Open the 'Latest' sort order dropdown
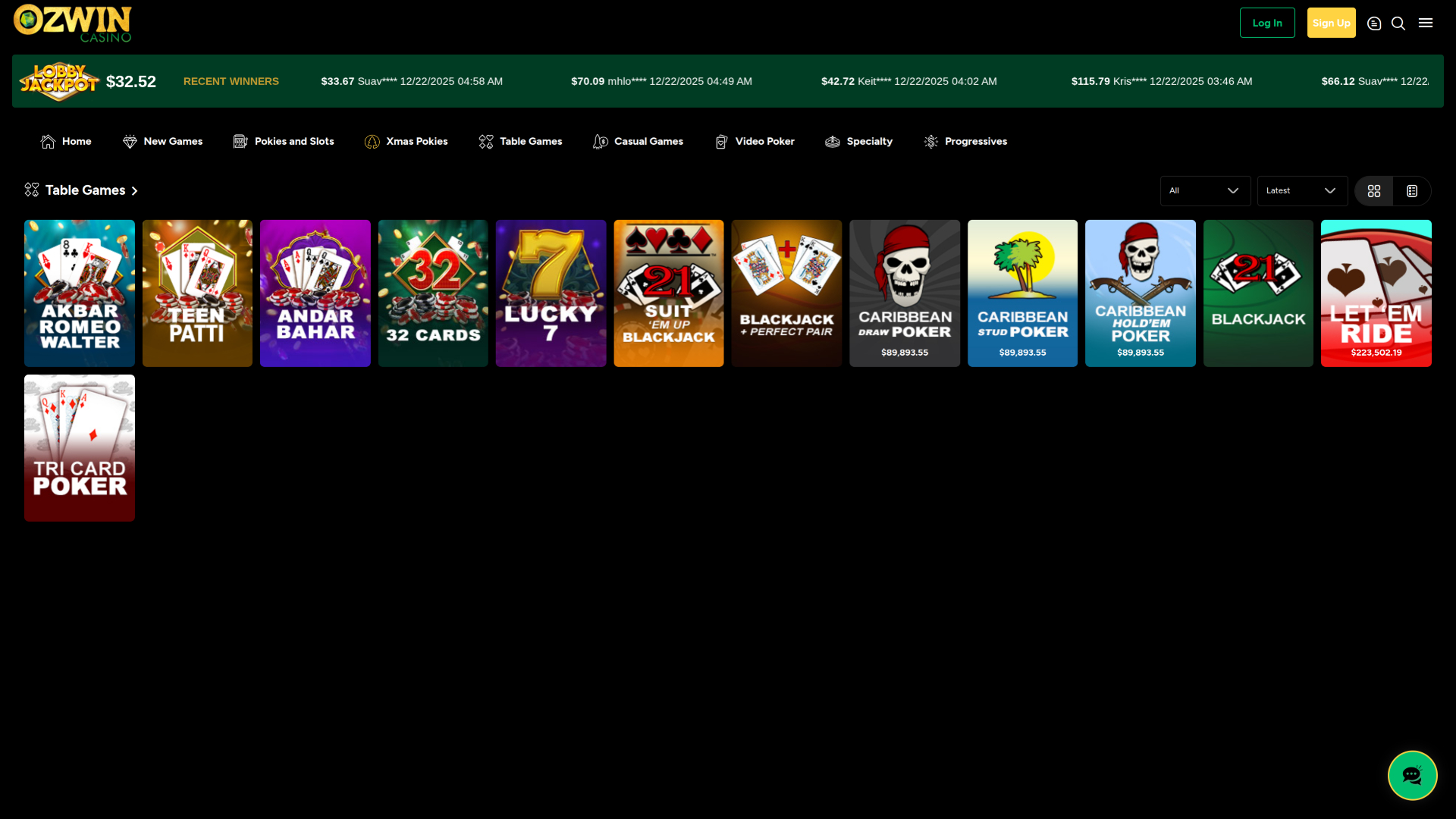This screenshot has height=819, width=1456. coord(1301,190)
